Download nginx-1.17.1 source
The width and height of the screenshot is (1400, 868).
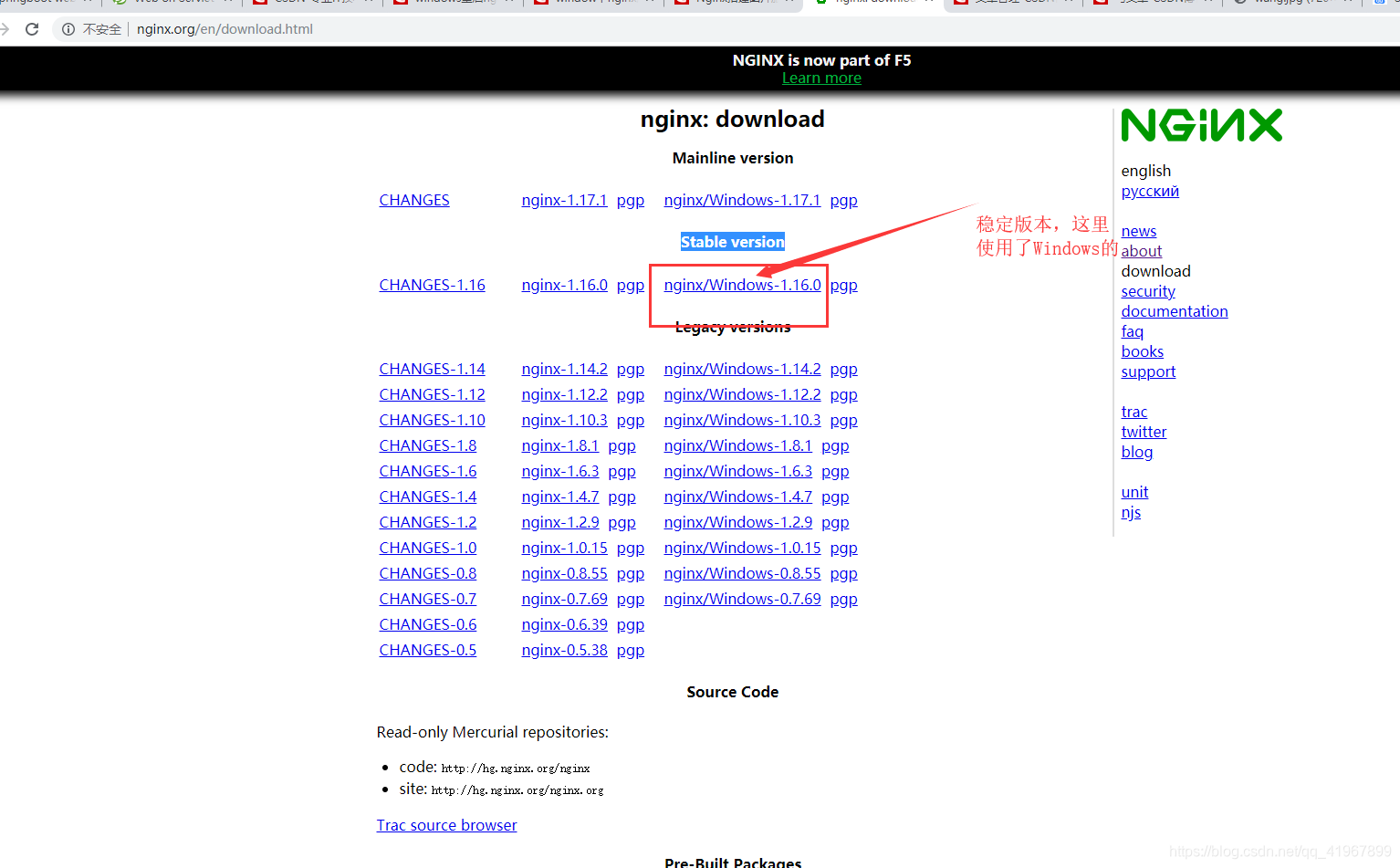click(564, 200)
